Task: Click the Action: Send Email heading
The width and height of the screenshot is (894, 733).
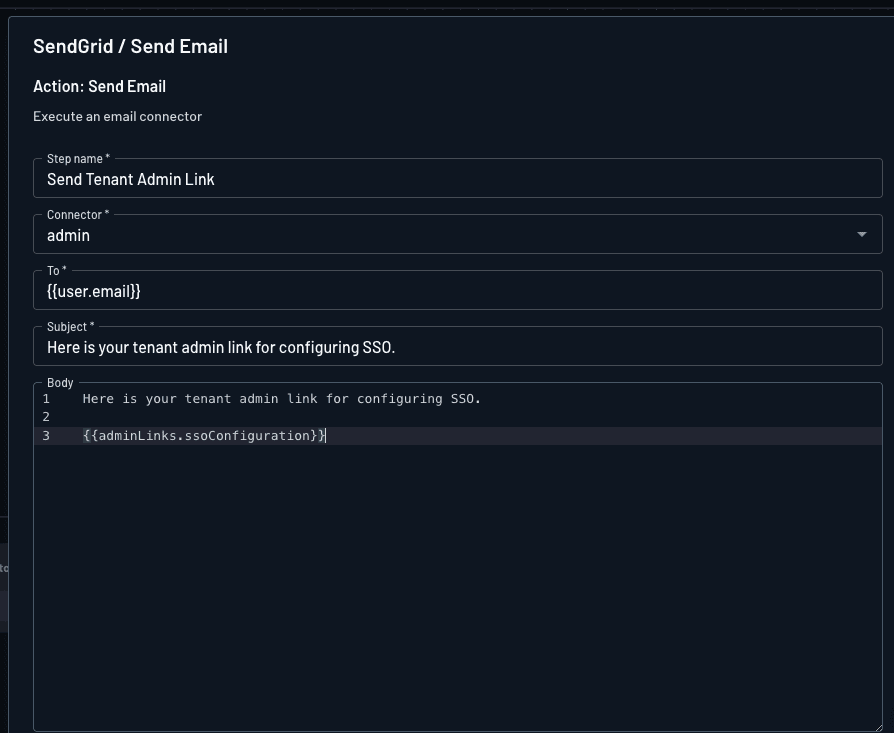Action: click(100, 86)
